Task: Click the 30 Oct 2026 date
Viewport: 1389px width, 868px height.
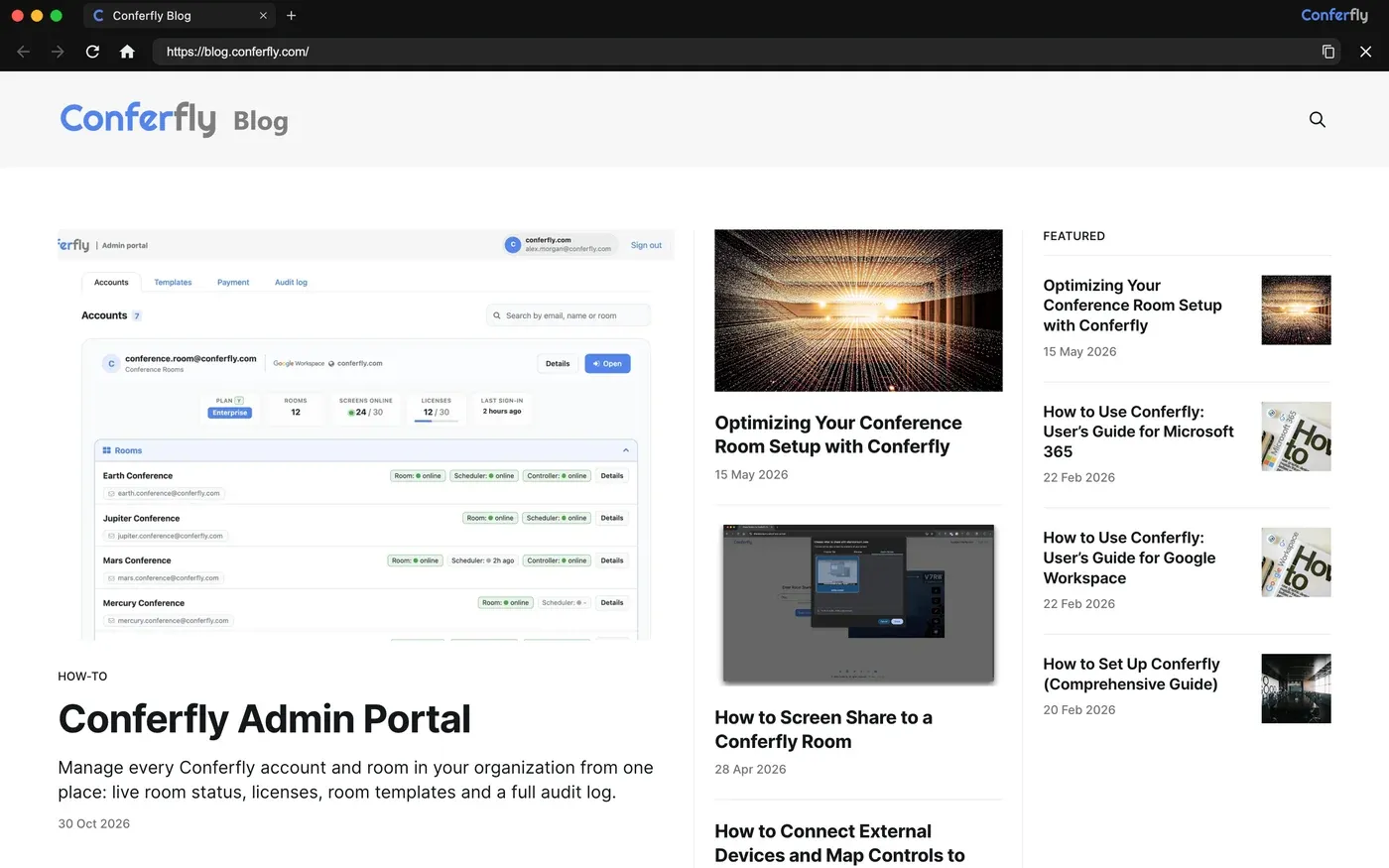Action: pyautogui.click(x=94, y=823)
